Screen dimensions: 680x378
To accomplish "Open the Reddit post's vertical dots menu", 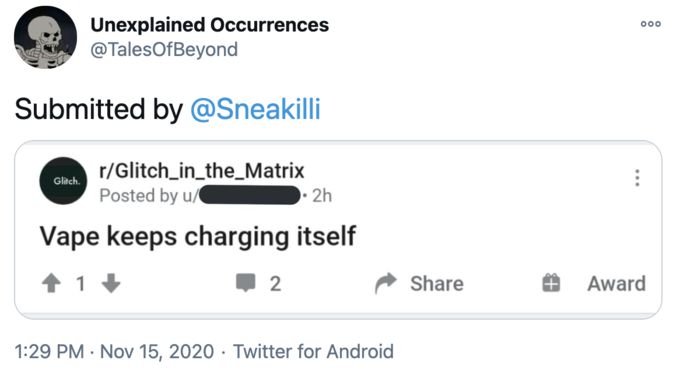I will 637,178.
